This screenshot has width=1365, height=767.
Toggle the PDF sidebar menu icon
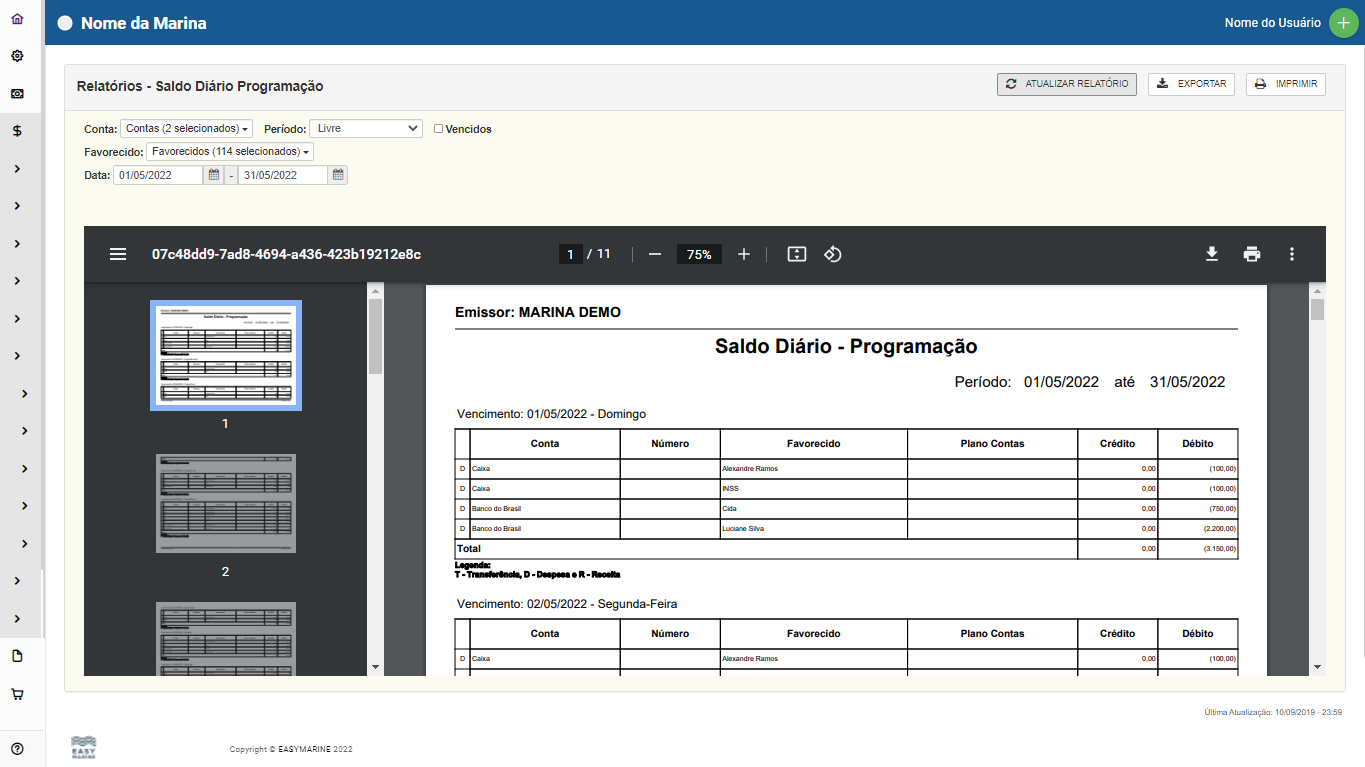pyautogui.click(x=118, y=255)
